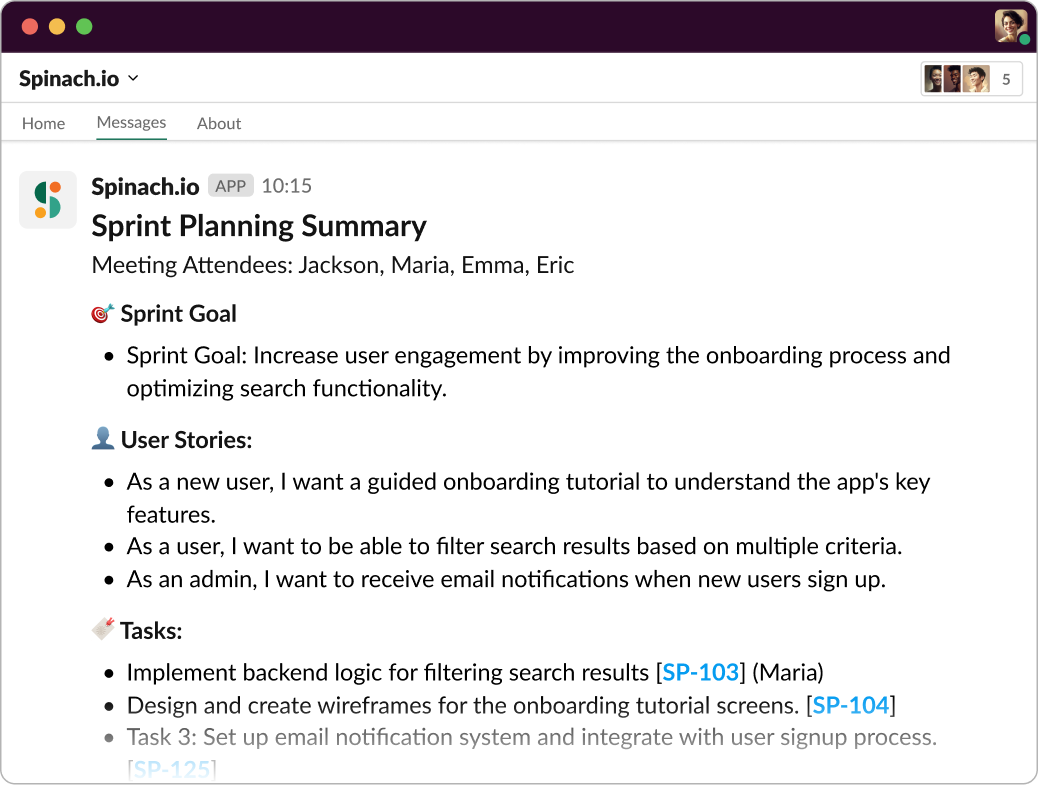Screen dimensions: 1039x785
Task: Open the SP-103 ticket link
Action: [700, 672]
